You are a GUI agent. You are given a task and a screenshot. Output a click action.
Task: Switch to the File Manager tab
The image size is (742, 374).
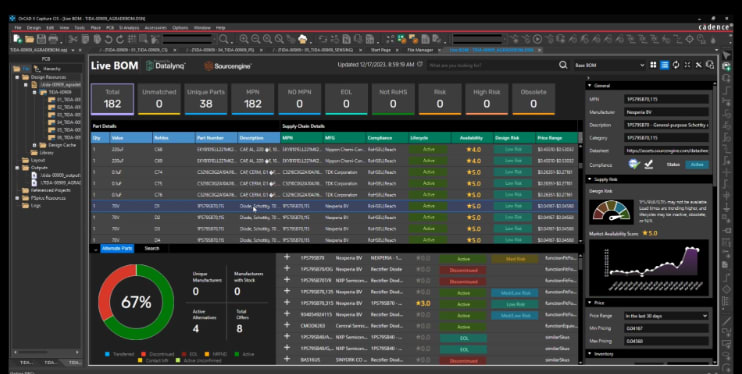420,50
